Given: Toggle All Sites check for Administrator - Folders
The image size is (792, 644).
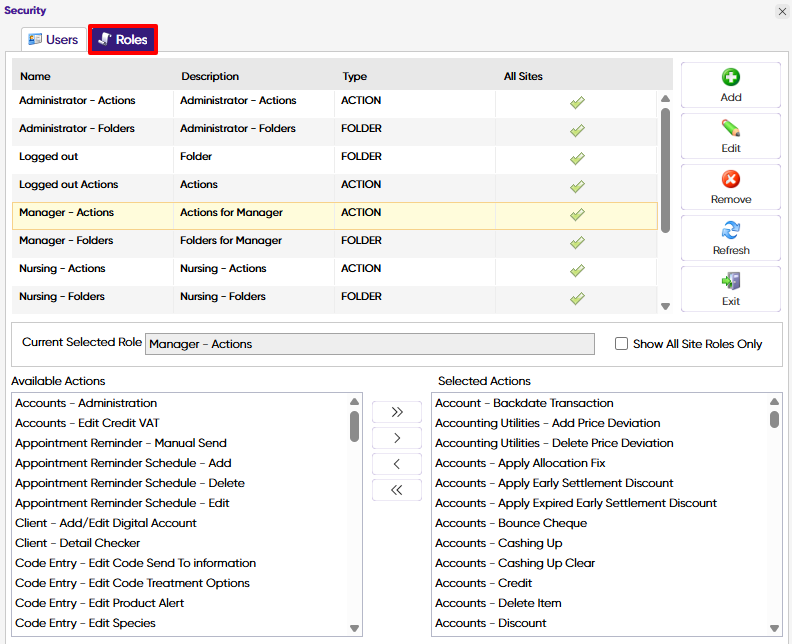Looking at the screenshot, I should pyautogui.click(x=577, y=131).
